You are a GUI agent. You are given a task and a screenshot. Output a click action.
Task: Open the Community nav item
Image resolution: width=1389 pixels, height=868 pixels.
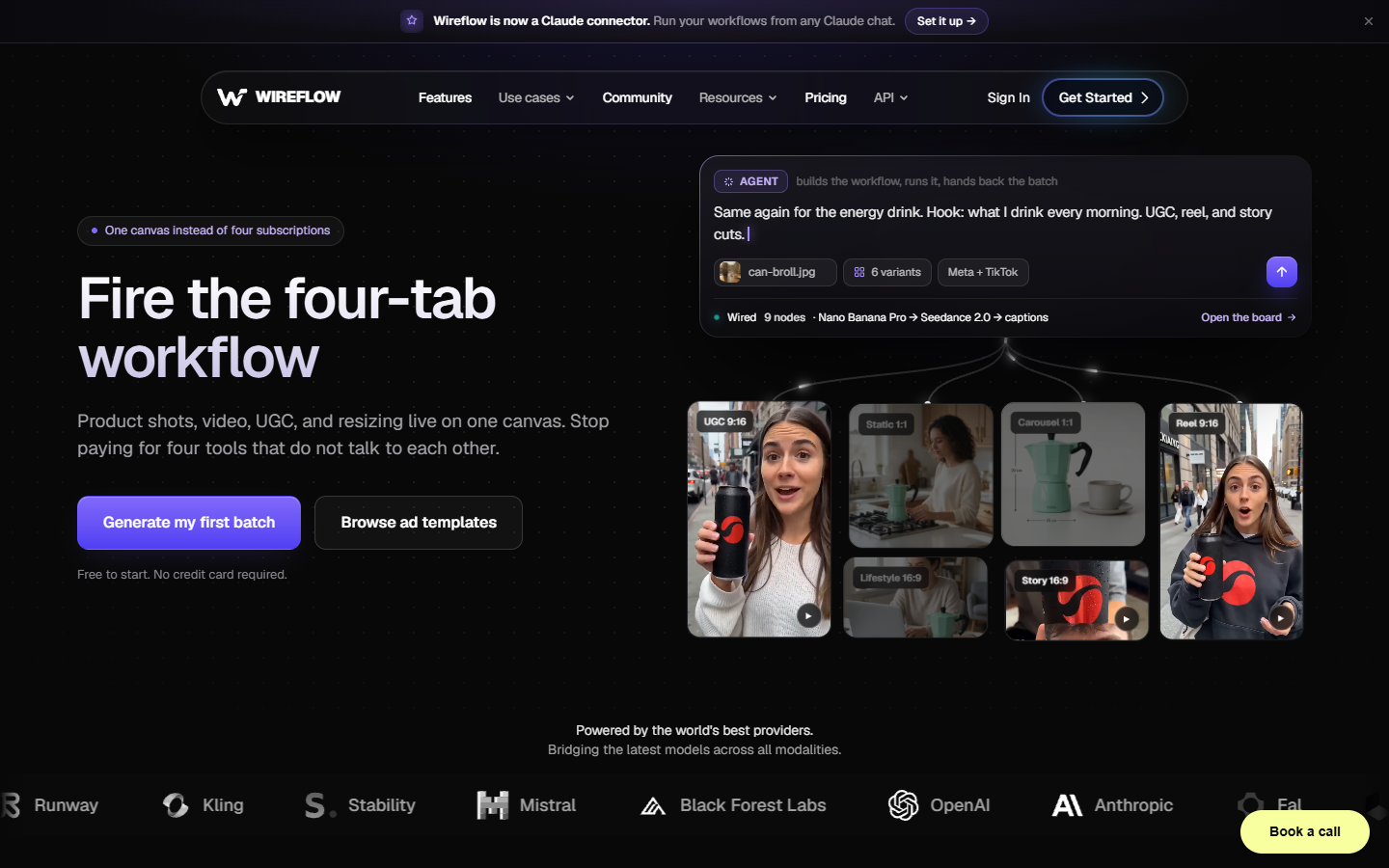click(x=637, y=97)
